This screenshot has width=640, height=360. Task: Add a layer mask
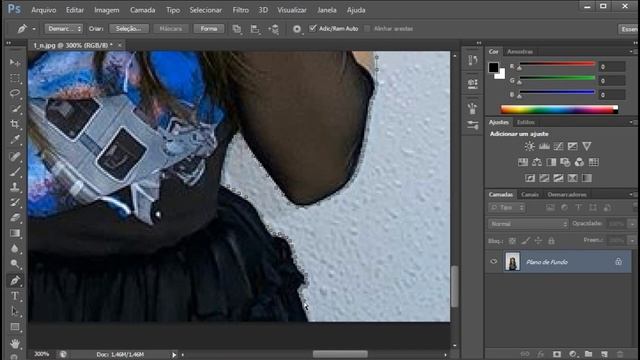556,354
